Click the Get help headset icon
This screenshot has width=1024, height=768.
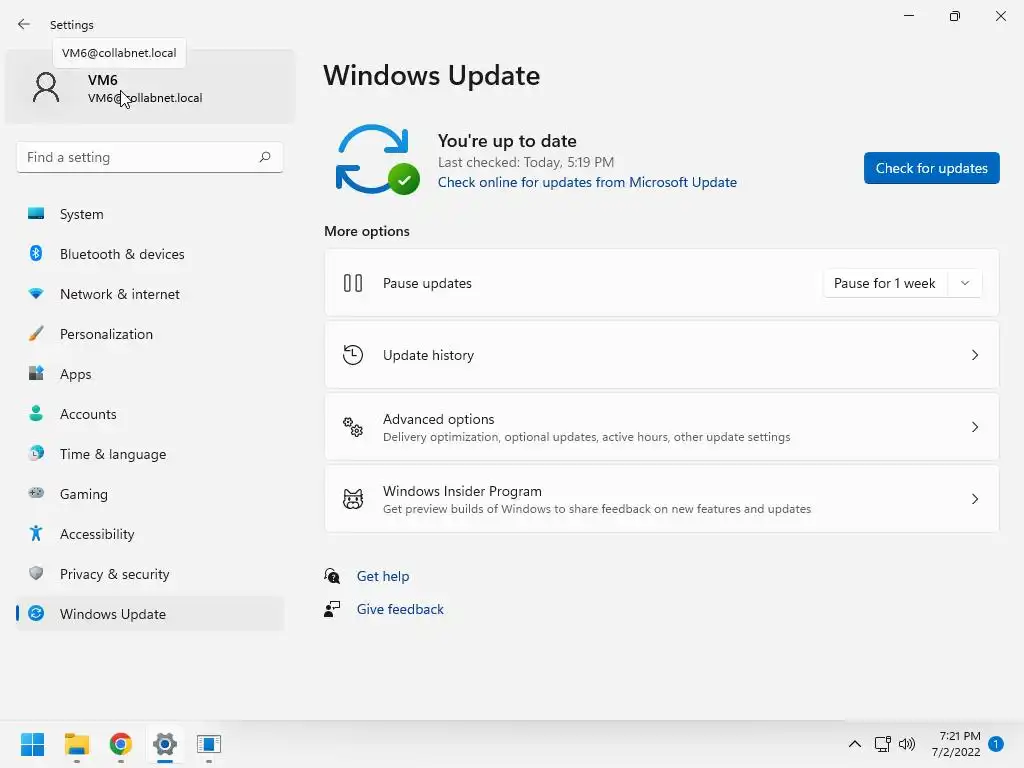(x=332, y=575)
